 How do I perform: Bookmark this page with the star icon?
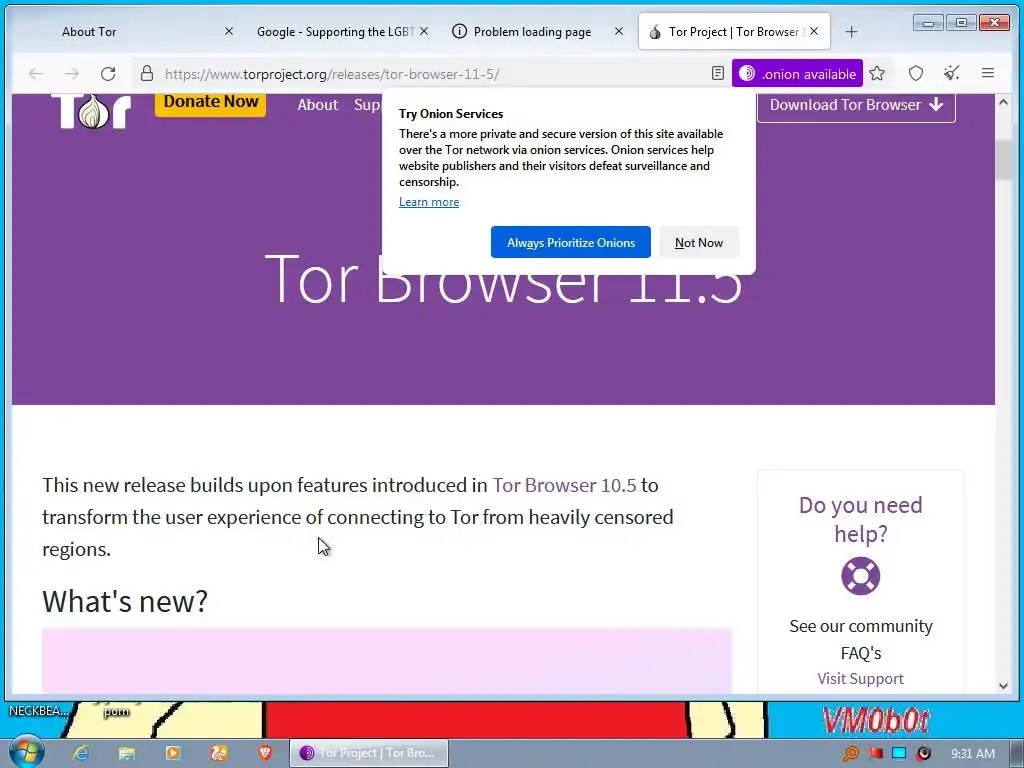pyautogui.click(x=877, y=74)
